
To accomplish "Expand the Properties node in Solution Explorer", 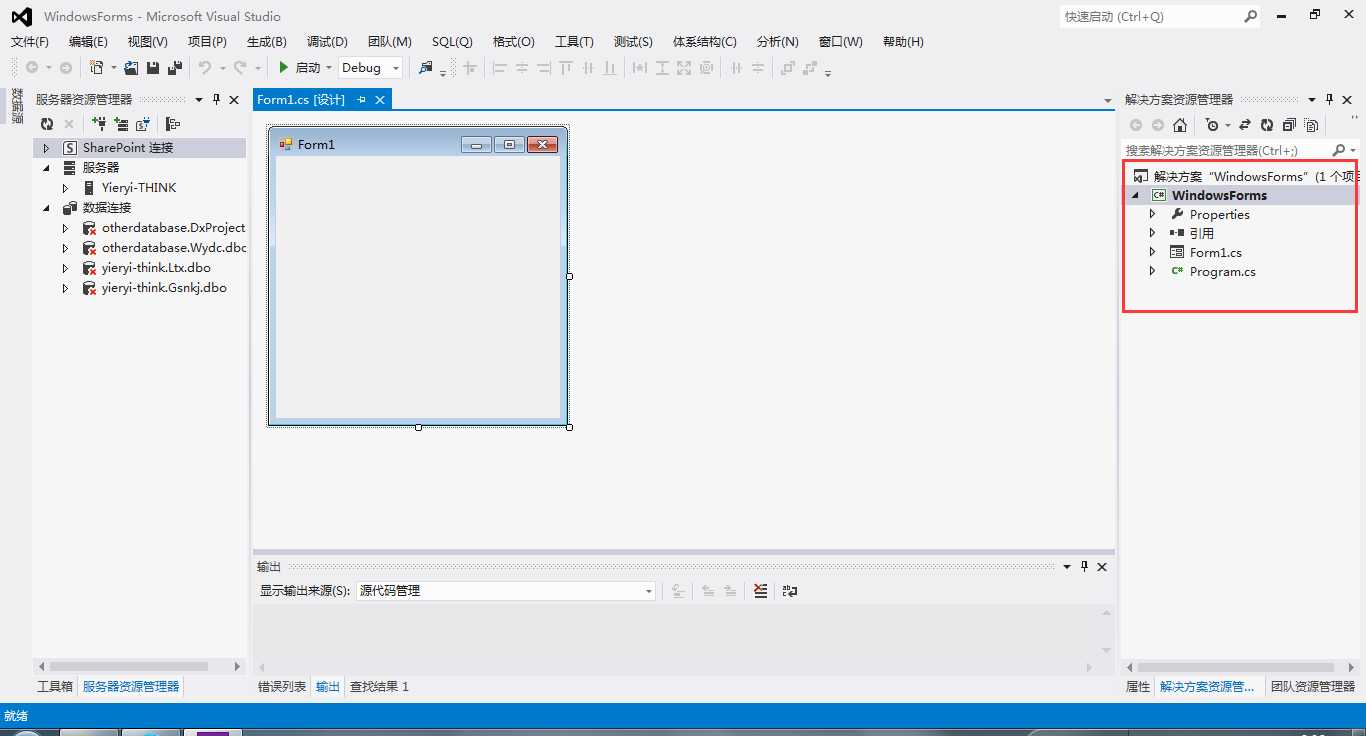I will tap(1152, 214).
